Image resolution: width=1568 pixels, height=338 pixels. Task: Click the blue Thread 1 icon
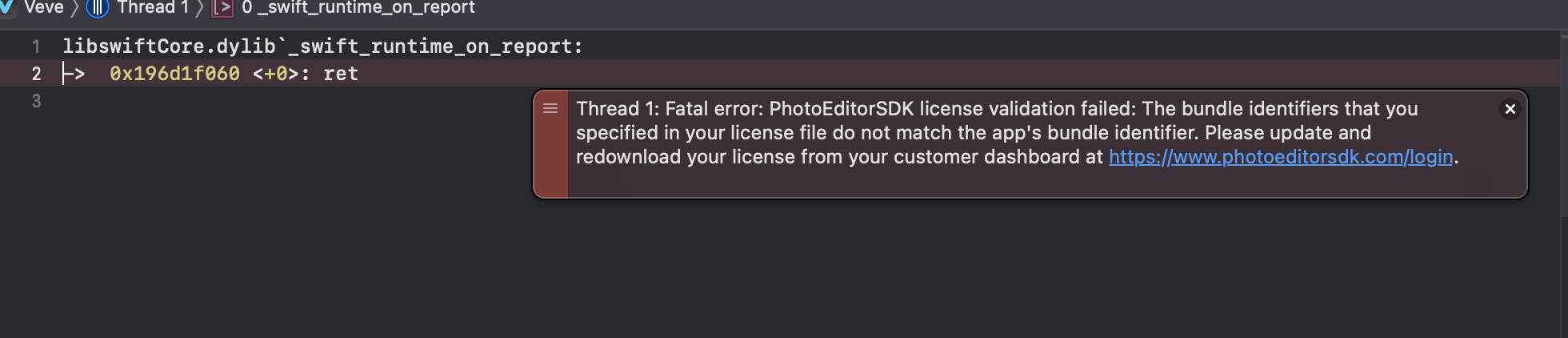(x=97, y=8)
